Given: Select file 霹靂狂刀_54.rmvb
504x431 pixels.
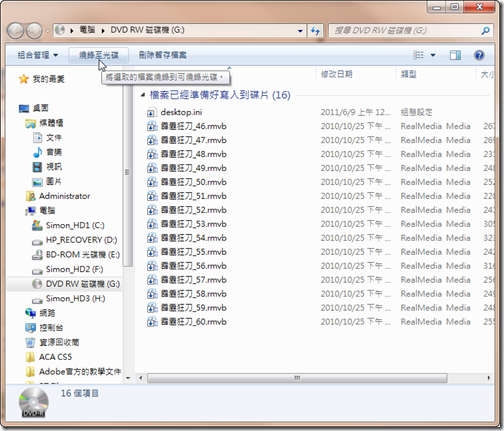Looking at the screenshot, I should [187, 238].
